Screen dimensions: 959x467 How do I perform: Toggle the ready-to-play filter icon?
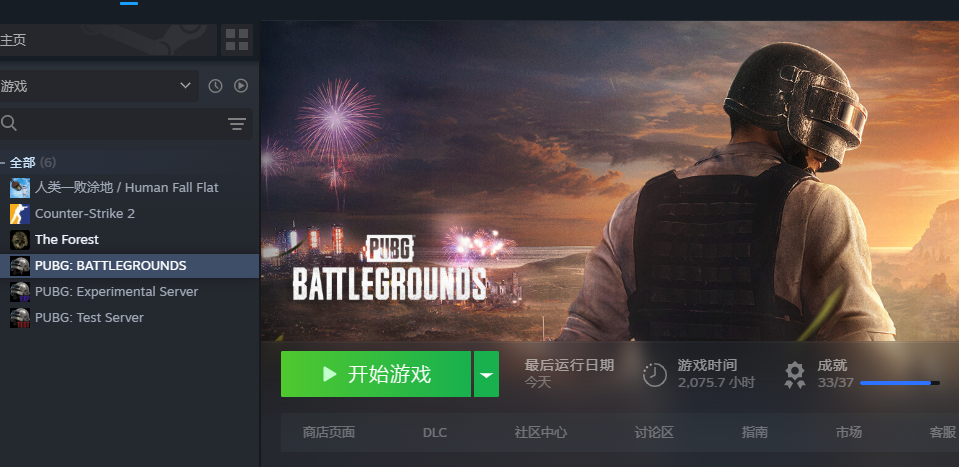point(241,86)
